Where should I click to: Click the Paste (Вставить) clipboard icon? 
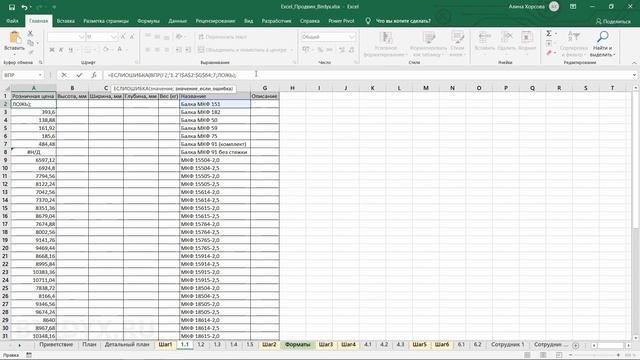tap(15, 38)
